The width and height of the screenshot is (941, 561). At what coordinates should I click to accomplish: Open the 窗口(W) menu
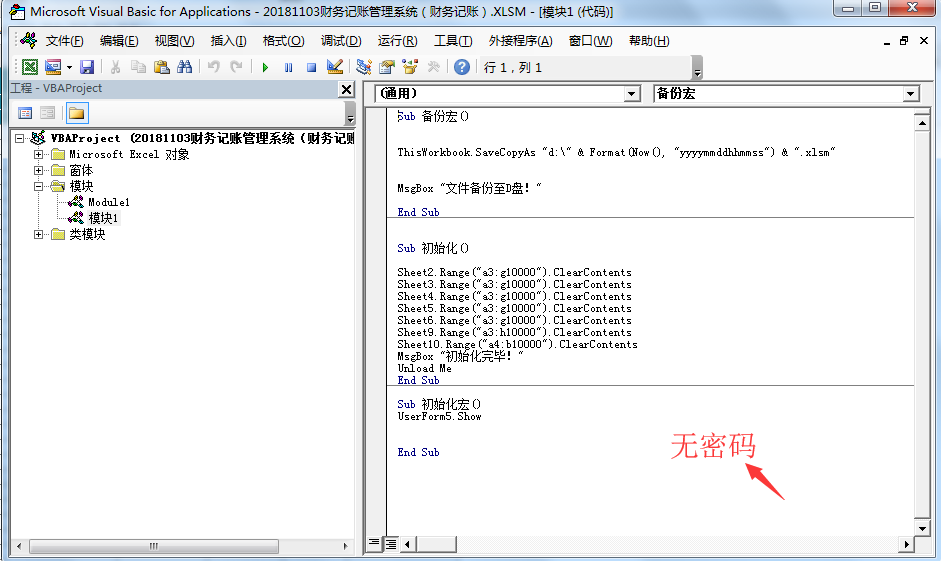[x=591, y=41]
